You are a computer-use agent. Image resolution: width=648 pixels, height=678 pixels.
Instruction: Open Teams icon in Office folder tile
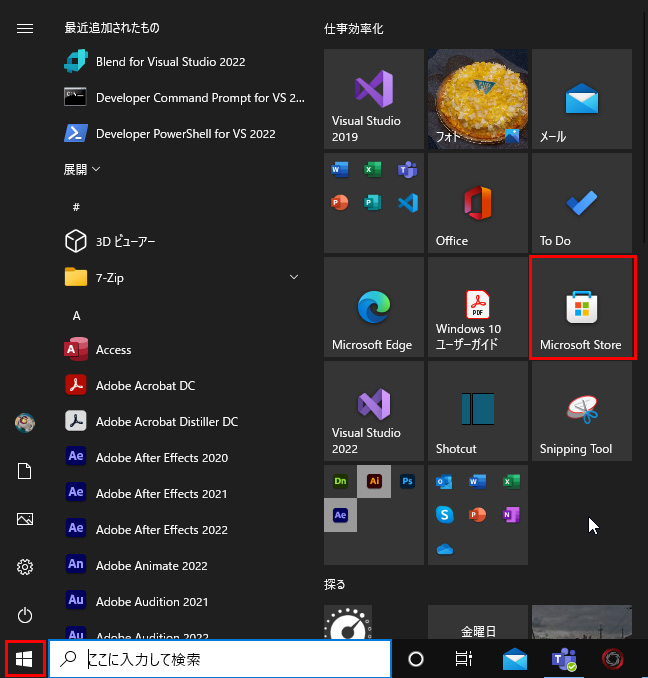coord(407,169)
